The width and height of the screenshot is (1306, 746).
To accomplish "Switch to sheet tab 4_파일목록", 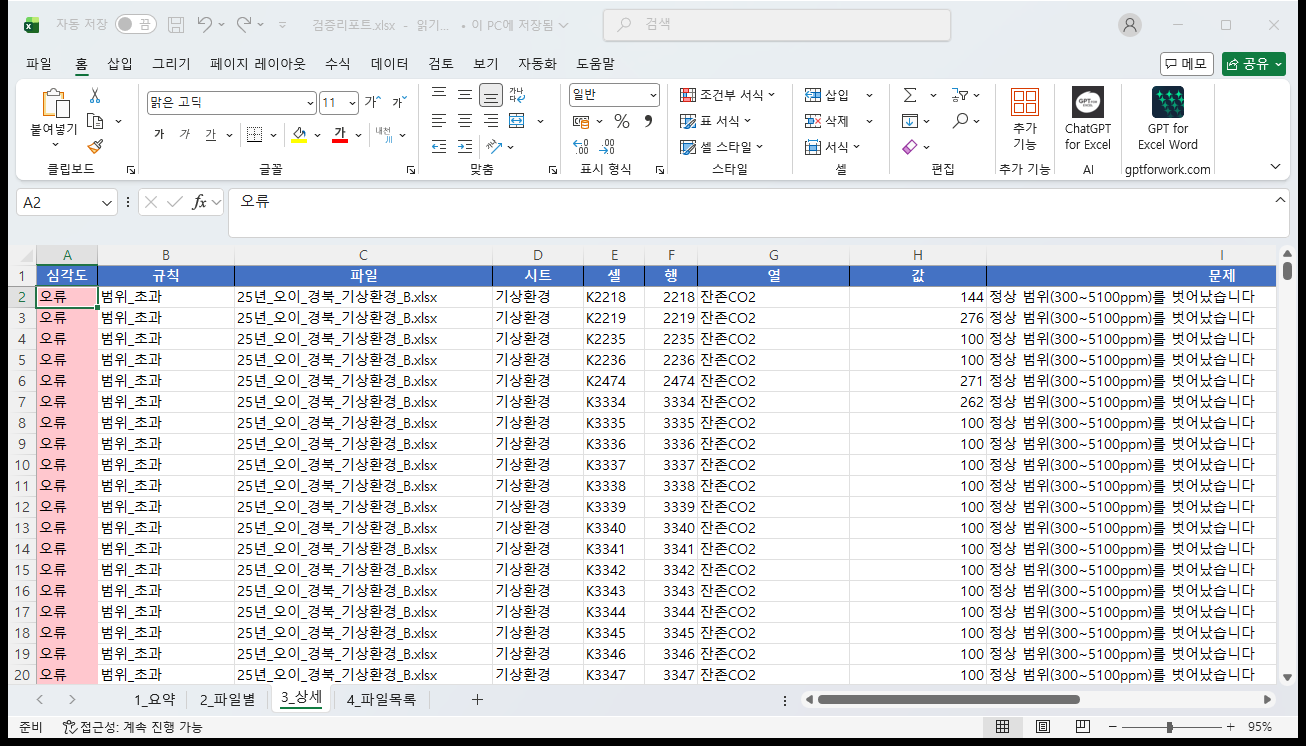I will [x=381, y=700].
